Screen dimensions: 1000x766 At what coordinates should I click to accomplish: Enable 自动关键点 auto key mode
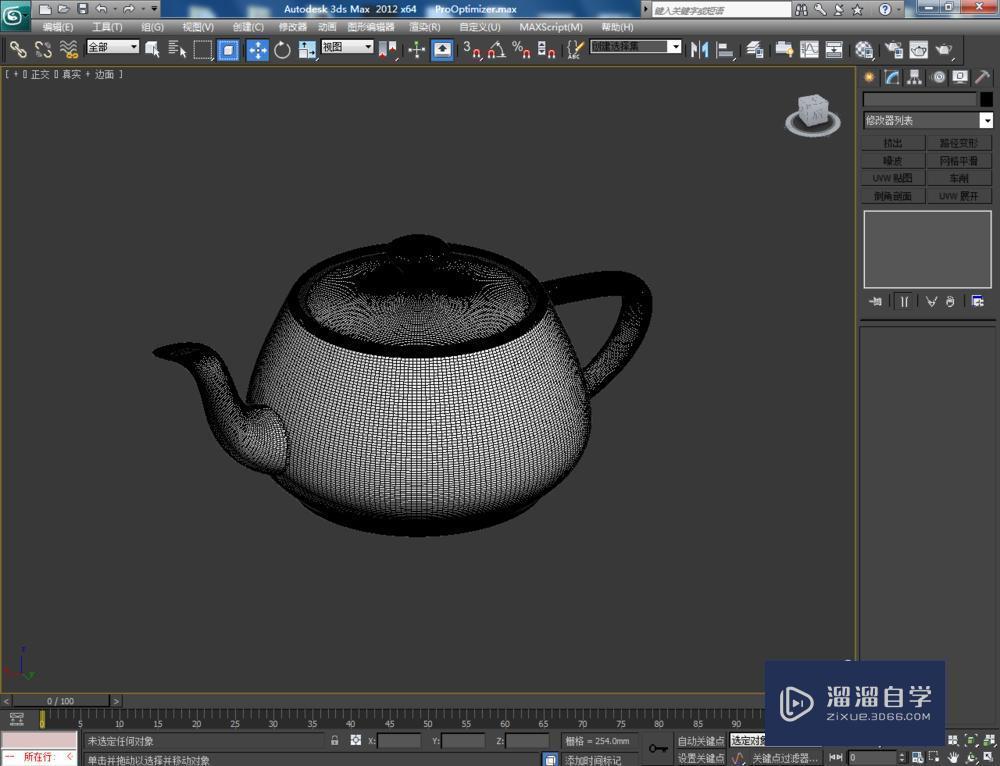click(x=700, y=740)
